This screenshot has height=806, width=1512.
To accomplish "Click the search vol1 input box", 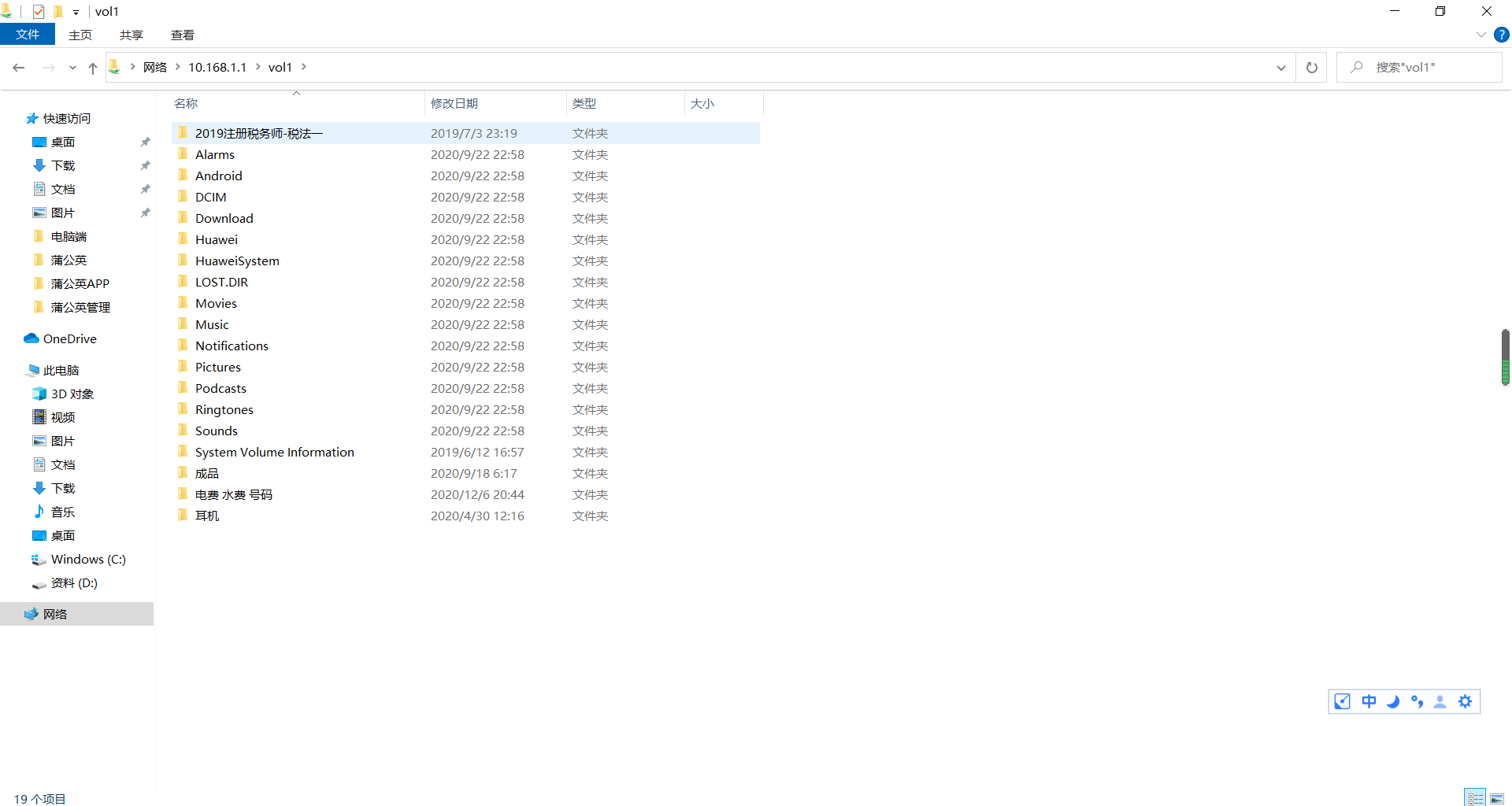I will point(1419,68).
